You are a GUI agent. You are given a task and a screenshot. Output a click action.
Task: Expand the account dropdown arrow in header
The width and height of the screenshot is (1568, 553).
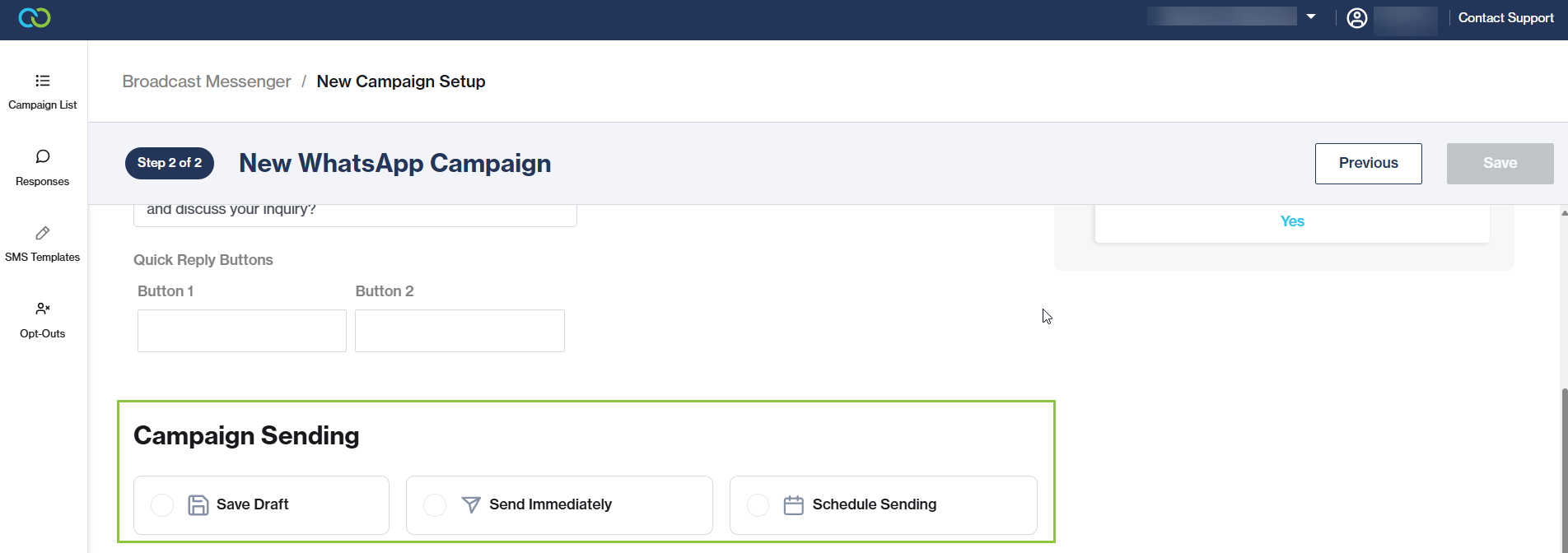[x=1311, y=16]
